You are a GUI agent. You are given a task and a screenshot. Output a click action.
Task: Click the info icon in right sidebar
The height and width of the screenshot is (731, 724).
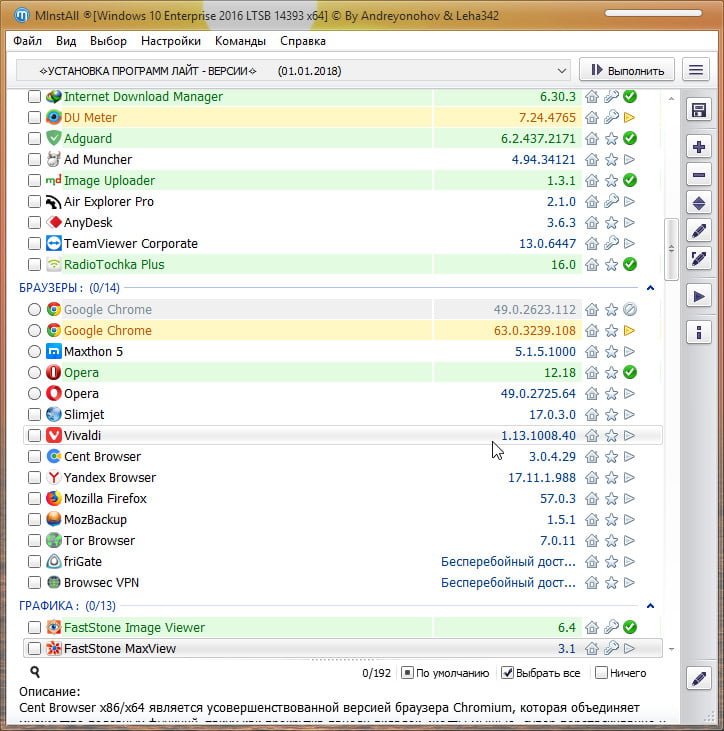700,332
